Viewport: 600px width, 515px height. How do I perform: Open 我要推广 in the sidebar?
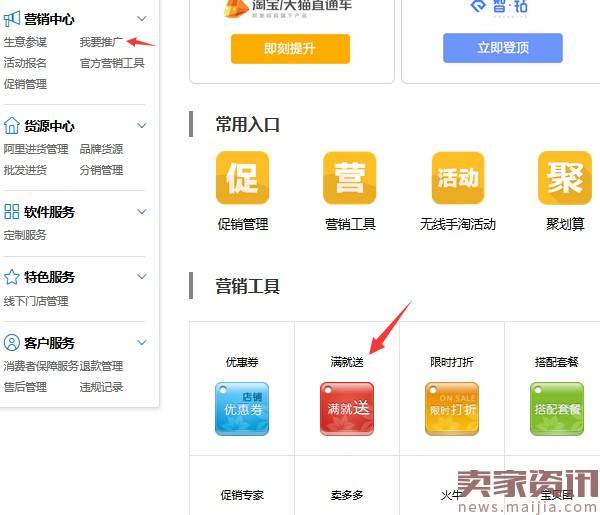[x=101, y=42]
